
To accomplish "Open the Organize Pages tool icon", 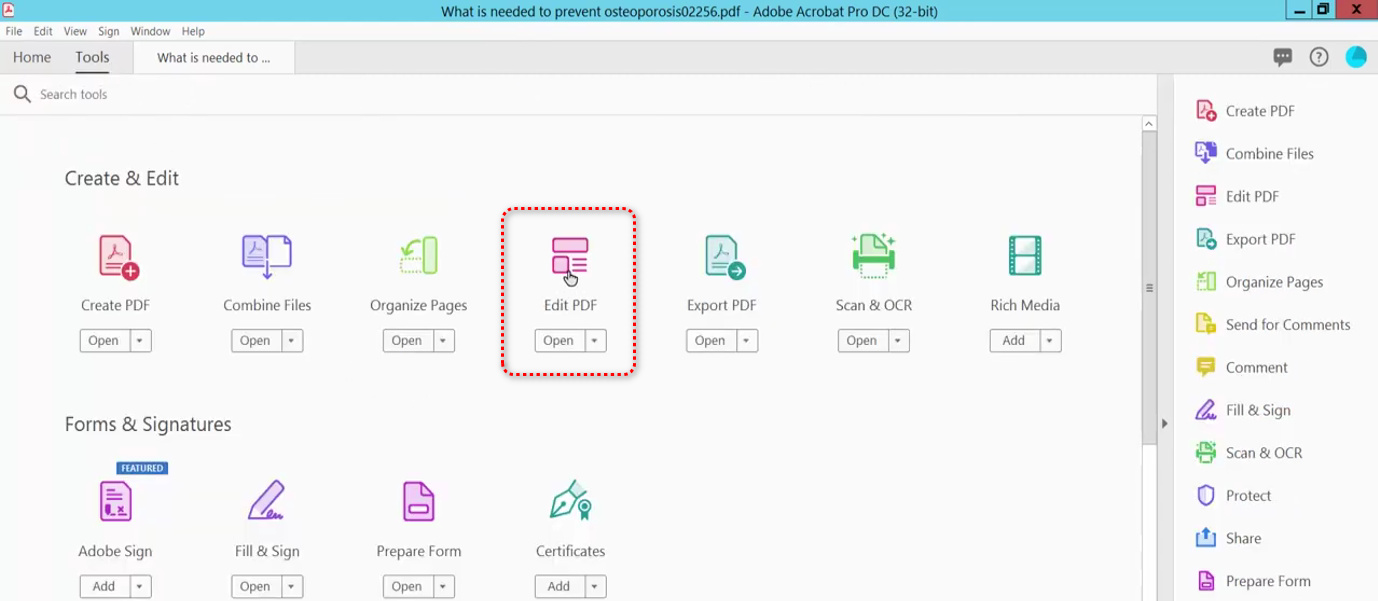I will coord(418,256).
